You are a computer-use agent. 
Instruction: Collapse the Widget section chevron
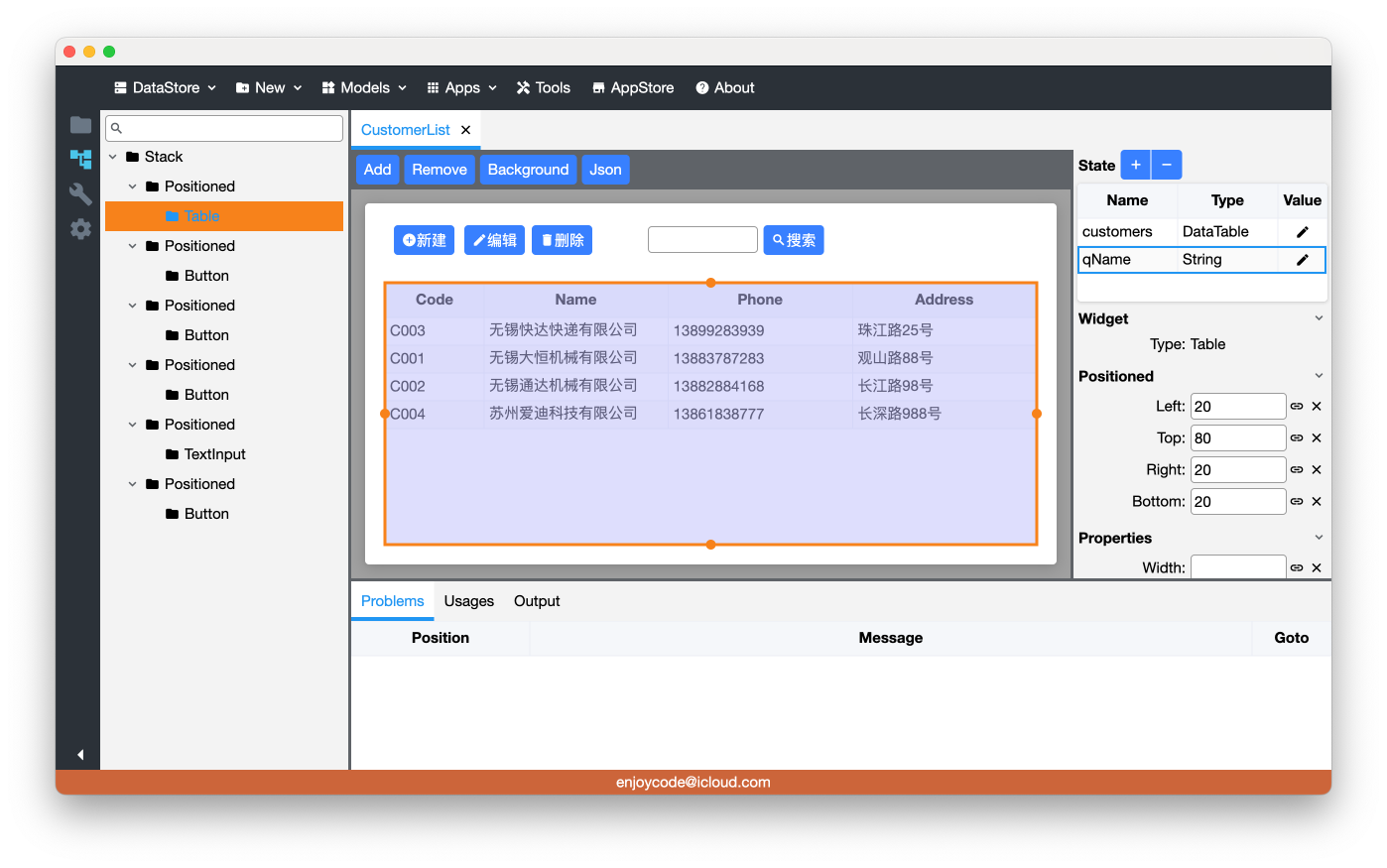(1319, 318)
